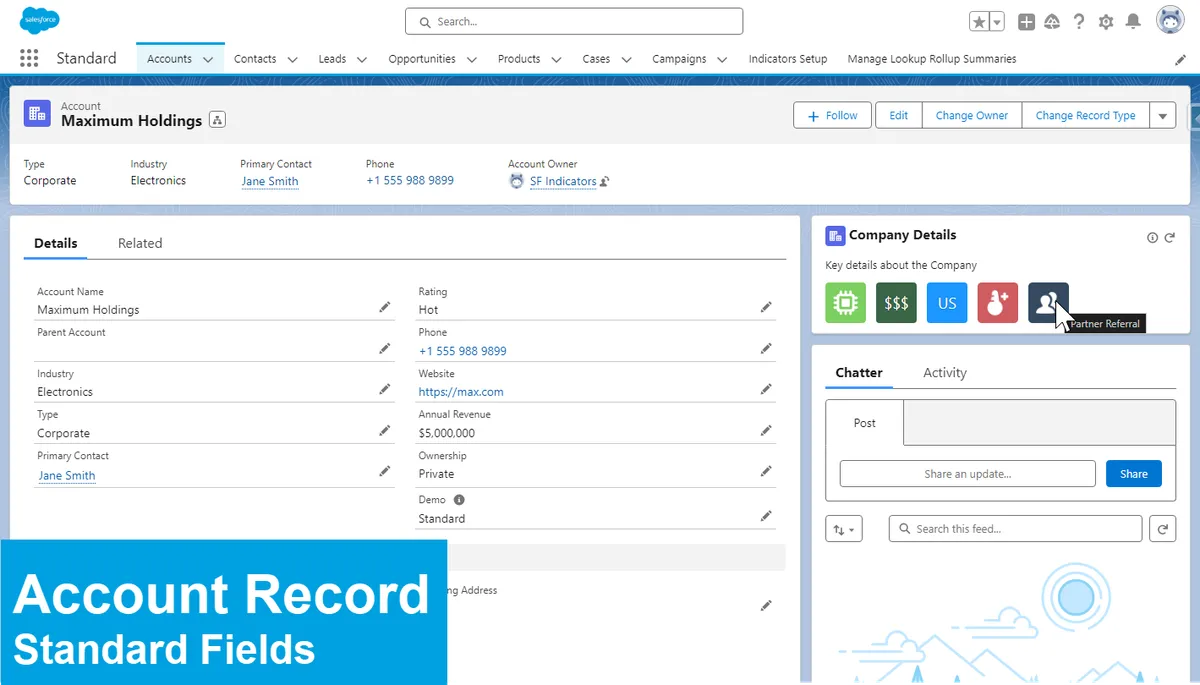Click the Change Record Type button

coord(1086,116)
